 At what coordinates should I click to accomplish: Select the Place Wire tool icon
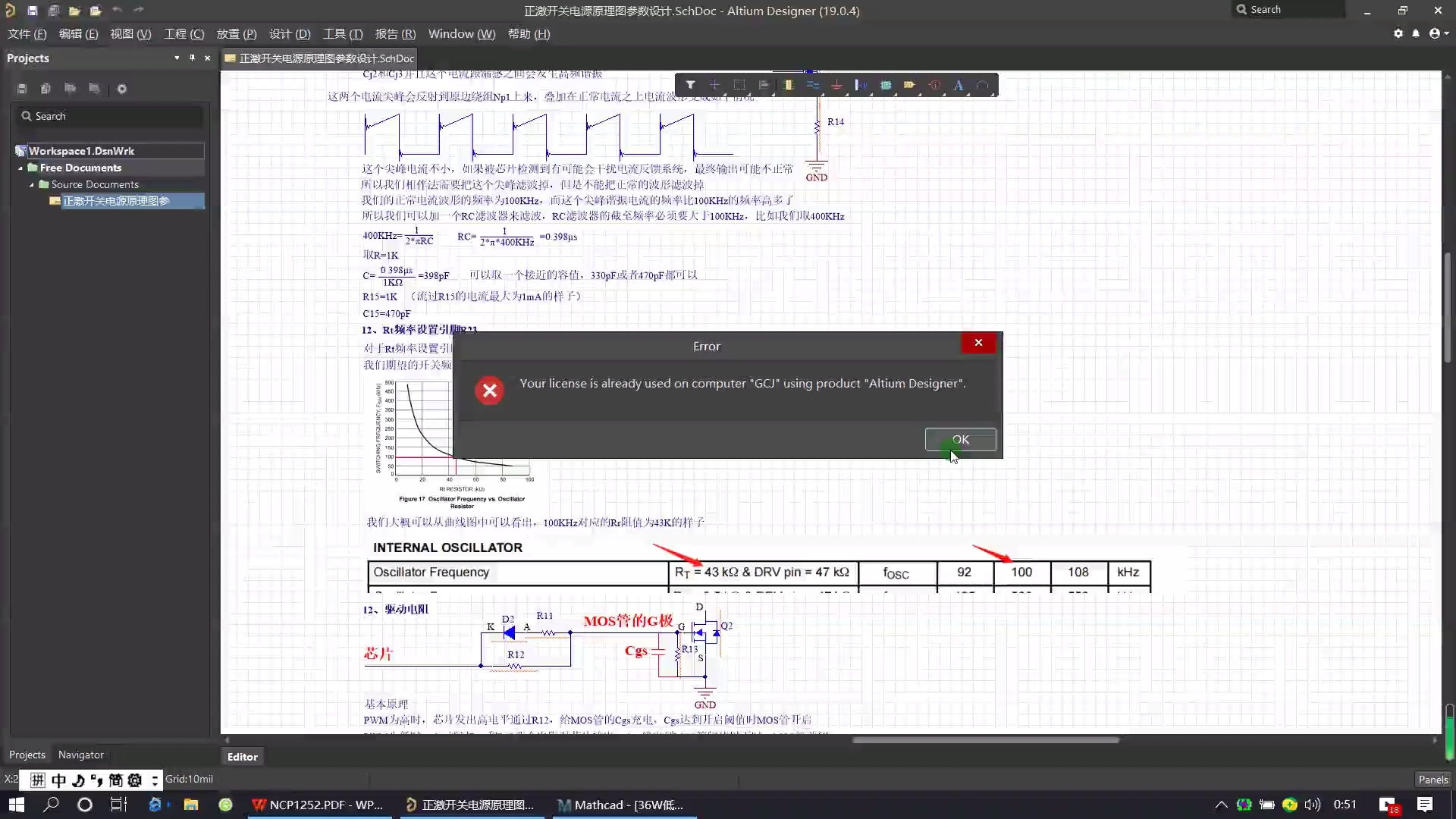click(x=813, y=85)
